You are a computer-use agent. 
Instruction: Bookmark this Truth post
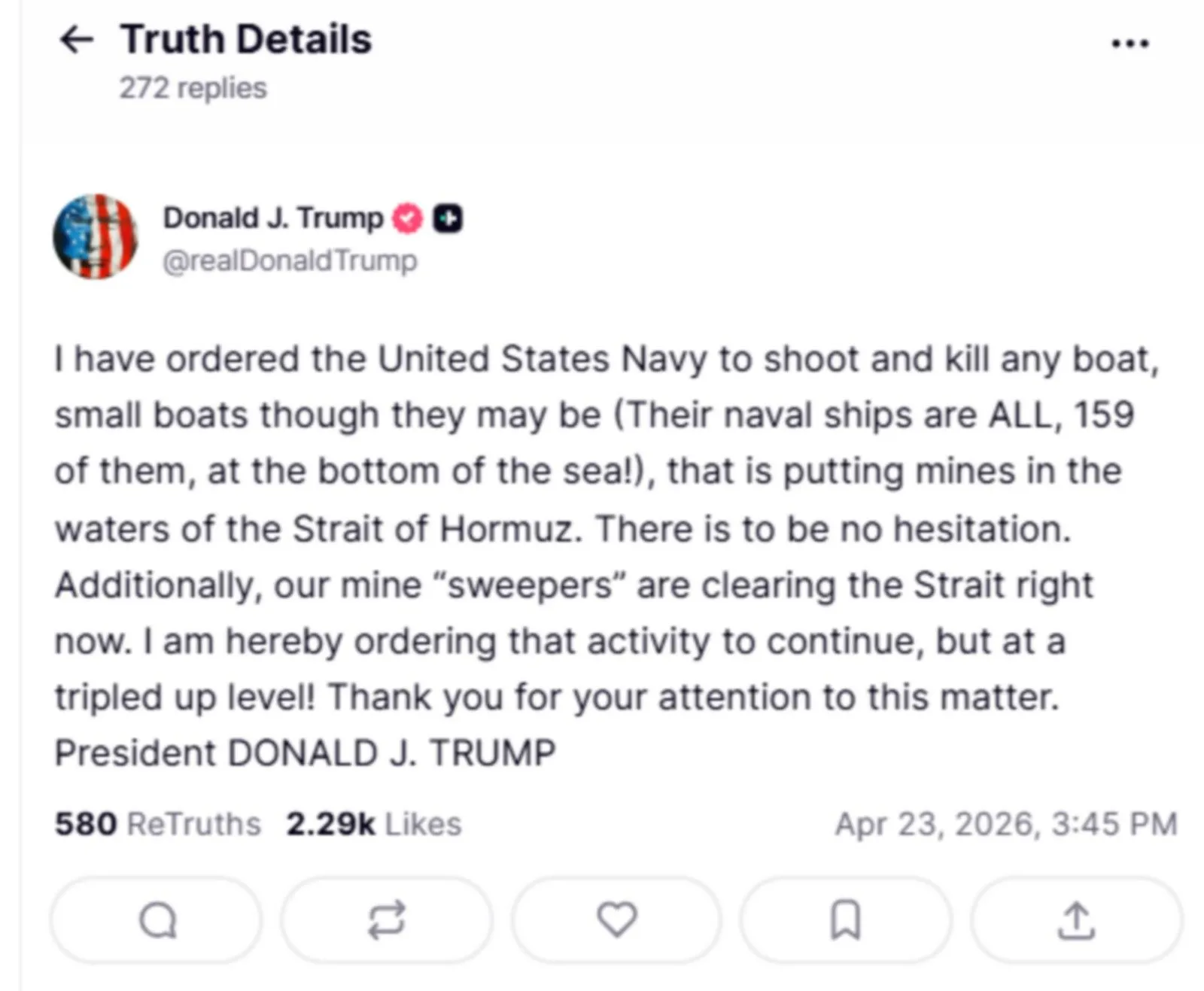point(845,920)
